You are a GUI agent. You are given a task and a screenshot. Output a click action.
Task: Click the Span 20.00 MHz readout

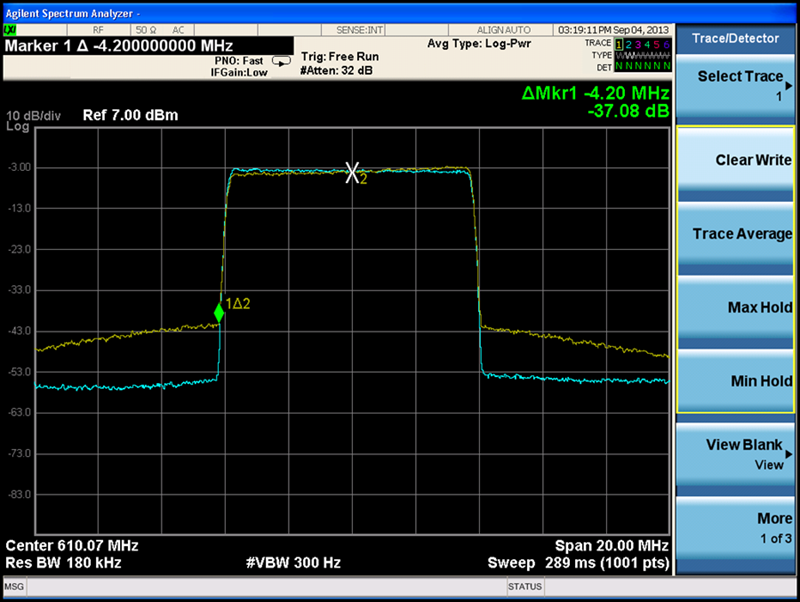(612, 546)
